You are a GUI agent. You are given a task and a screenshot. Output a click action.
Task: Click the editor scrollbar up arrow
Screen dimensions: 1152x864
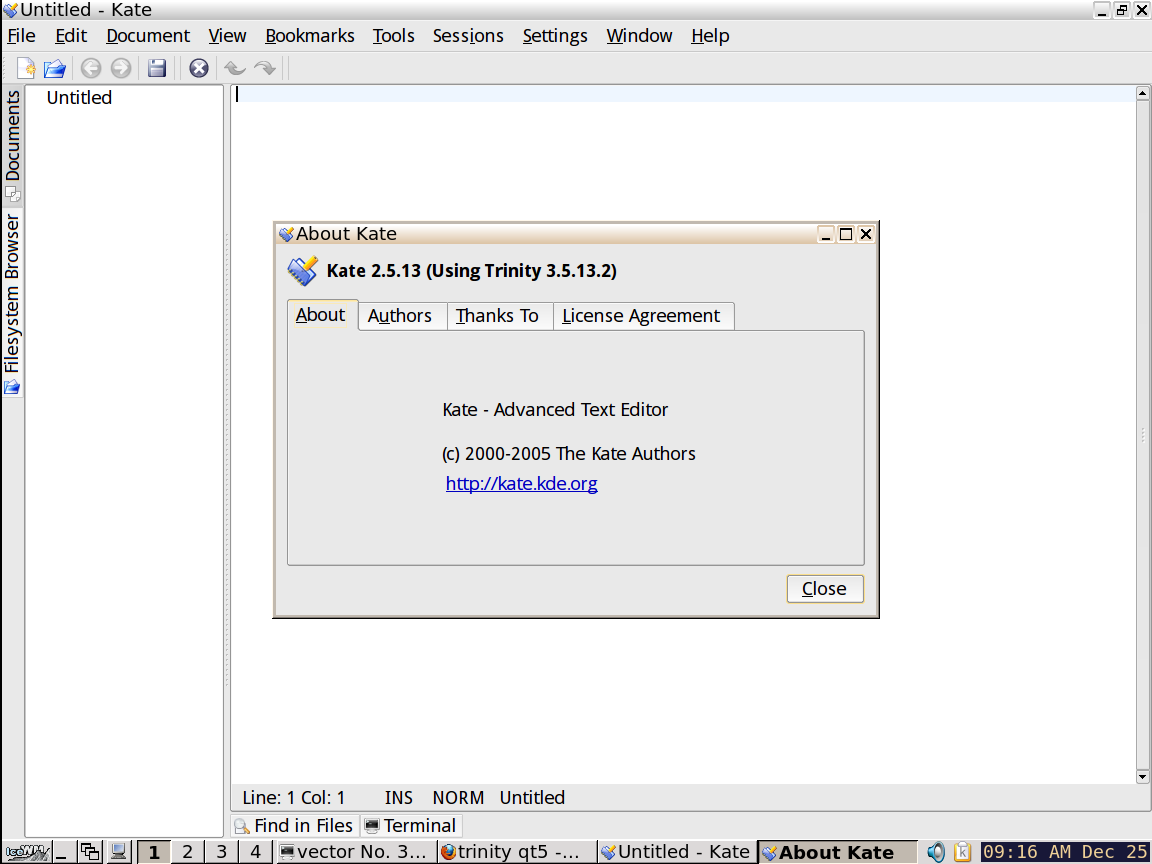pos(1142,93)
